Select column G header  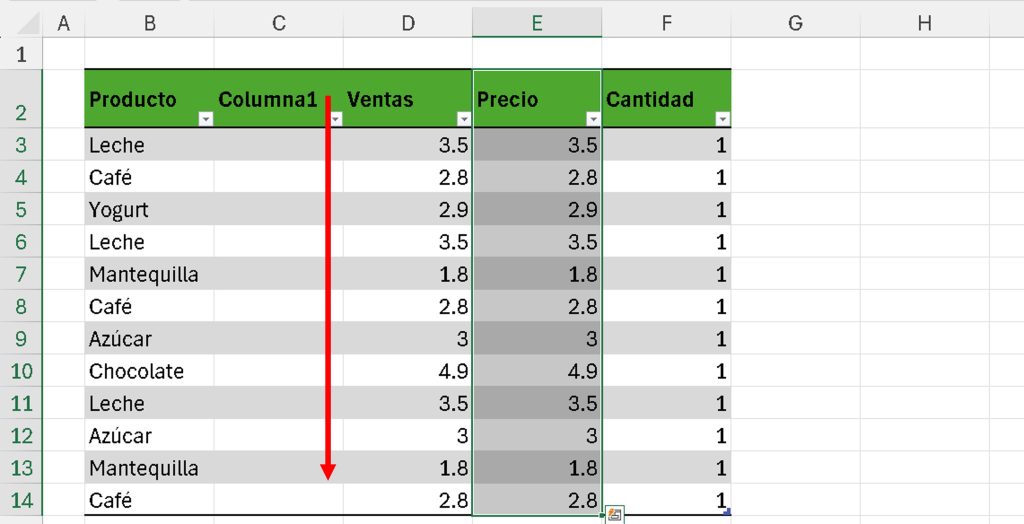coord(795,23)
